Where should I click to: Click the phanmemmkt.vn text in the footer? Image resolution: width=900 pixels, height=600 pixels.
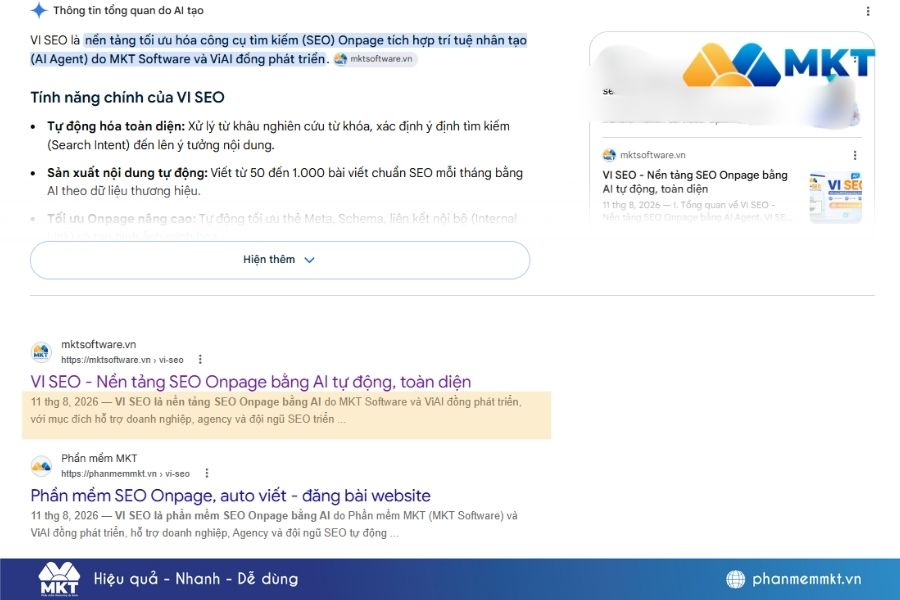806,579
